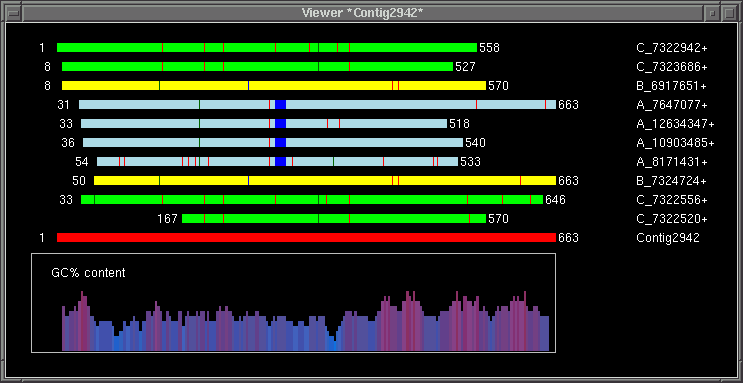Viewport: 743px width, 383px height.
Task: Click the C_7322556+ read label
Action: [x=672, y=200]
